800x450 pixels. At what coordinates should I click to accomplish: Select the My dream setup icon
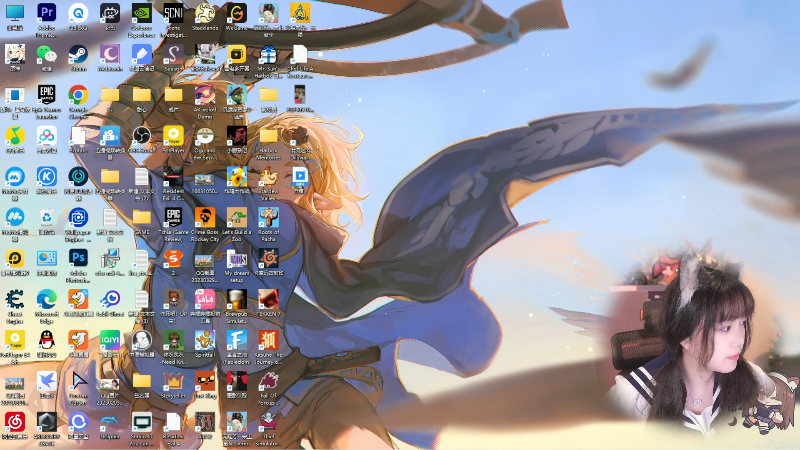coord(236,258)
